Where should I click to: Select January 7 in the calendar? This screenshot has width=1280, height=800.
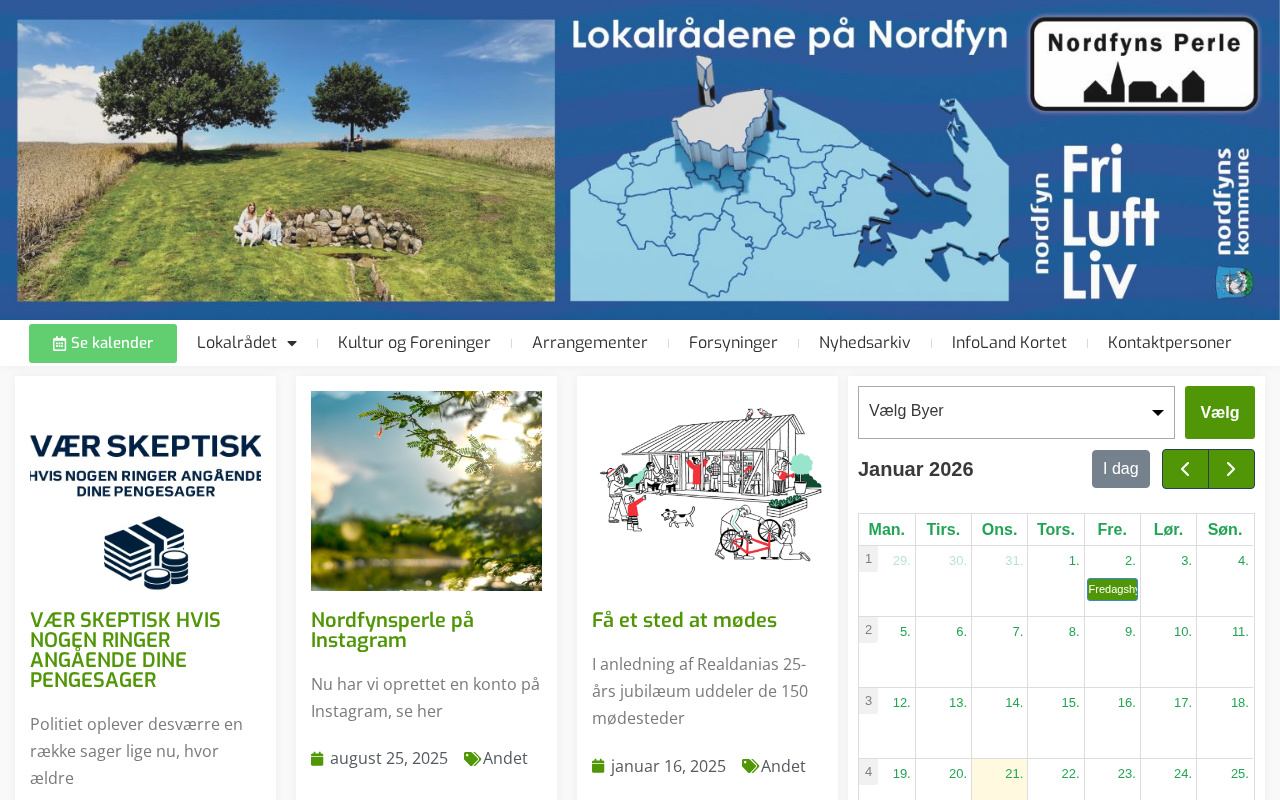[1017, 632]
